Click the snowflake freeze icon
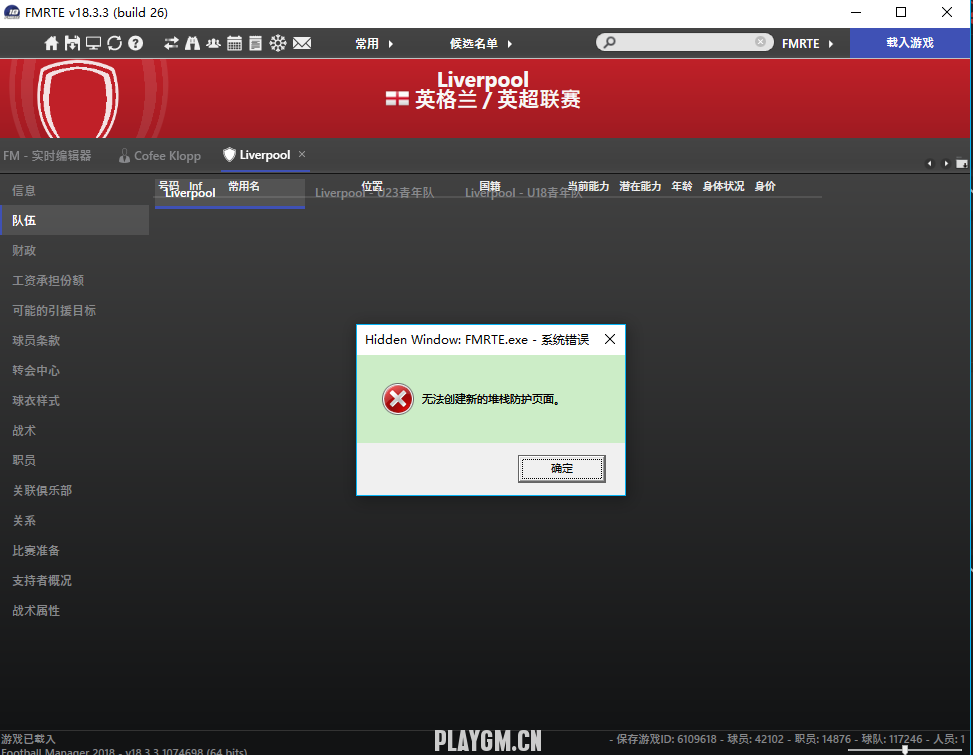The height and width of the screenshot is (755, 973). pyautogui.click(x=278, y=43)
